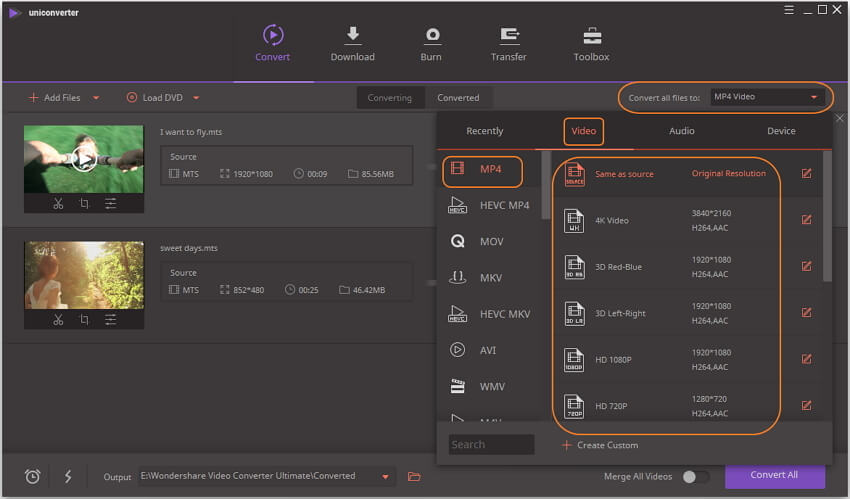Open the Recently format tab
Viewport: 850px width, 499px height.
tap(485, 131)
